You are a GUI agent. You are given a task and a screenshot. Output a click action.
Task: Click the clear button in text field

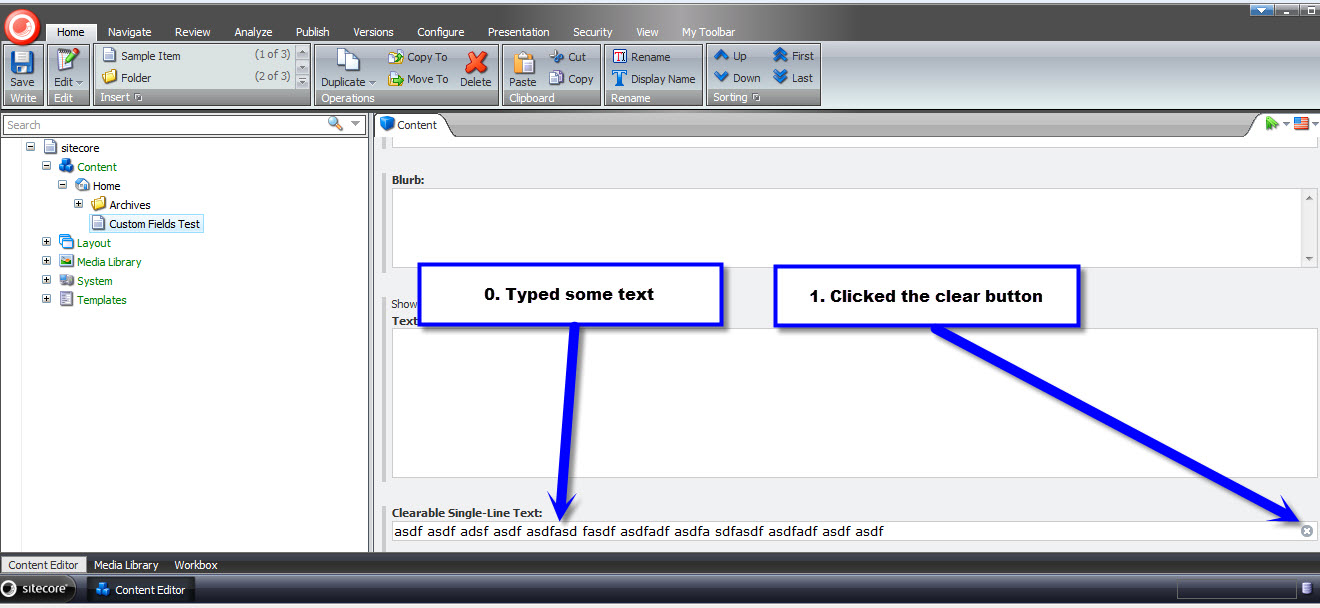(x=1306, y=531)
